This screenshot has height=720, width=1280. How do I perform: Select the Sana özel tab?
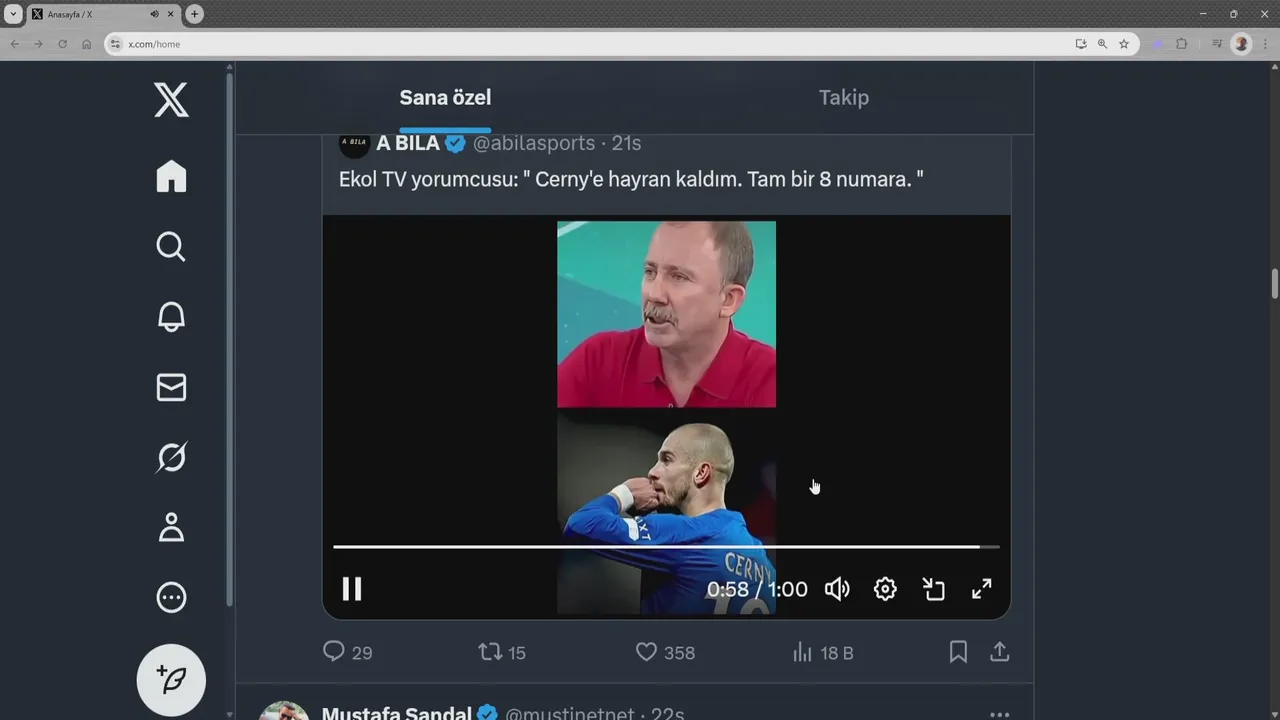(x=445, y=97)
